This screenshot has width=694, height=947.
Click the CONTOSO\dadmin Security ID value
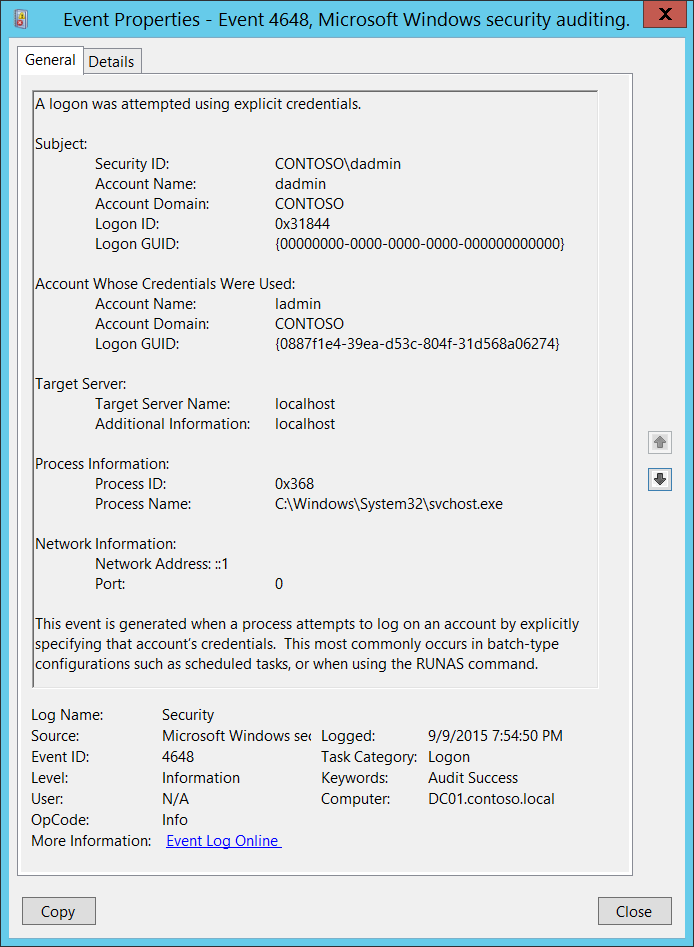(338, 164)
